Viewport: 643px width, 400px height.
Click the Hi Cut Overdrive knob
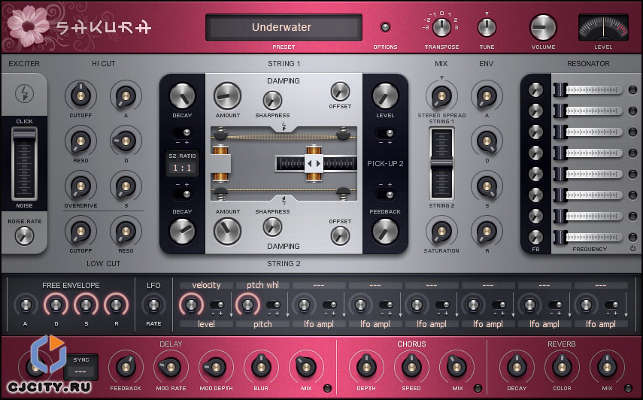coord(81,186)
